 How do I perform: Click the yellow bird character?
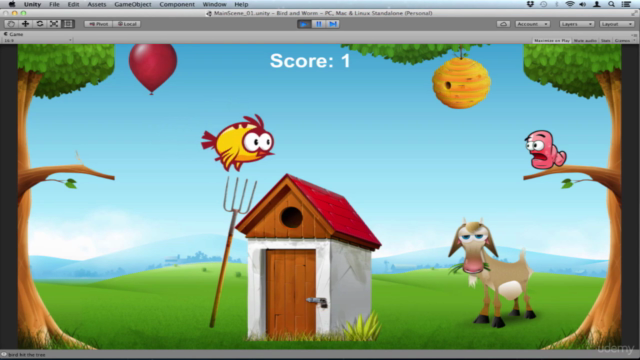point(238,142)
